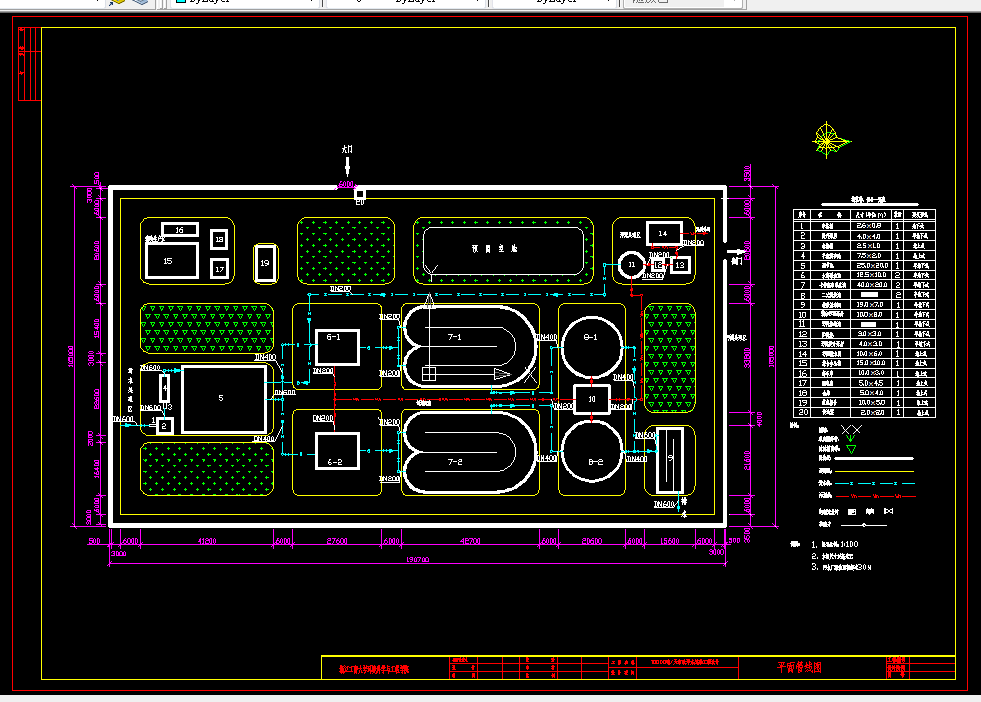The image size is (981, 702).
Task: Click the 7-1 oxidation ditch label
Action: (455, 337)
